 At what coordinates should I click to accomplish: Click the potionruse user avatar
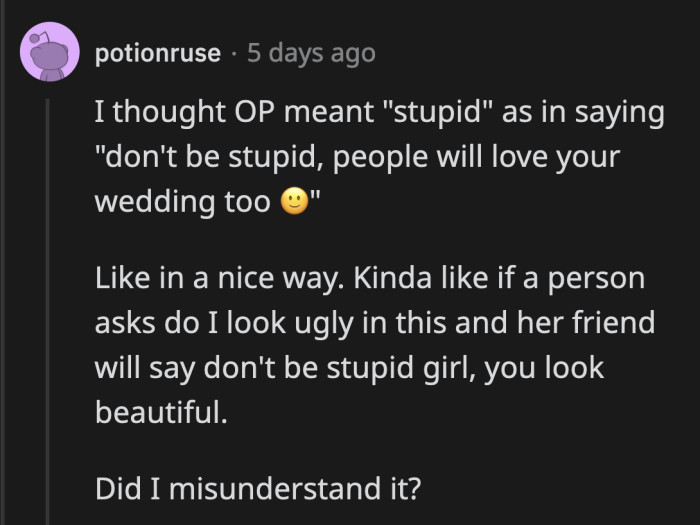coord(49,53)
